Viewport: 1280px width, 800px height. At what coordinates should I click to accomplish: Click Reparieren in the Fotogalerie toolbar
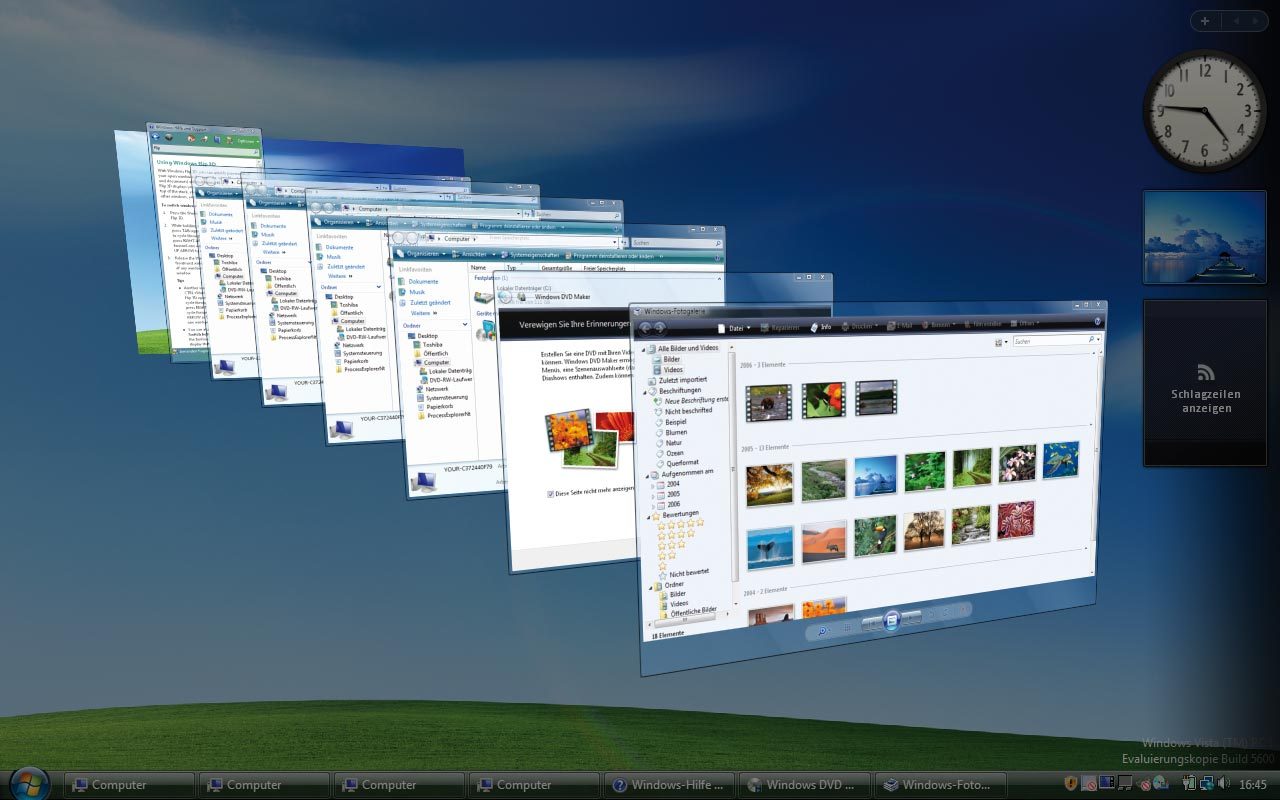tap(780, 327)
